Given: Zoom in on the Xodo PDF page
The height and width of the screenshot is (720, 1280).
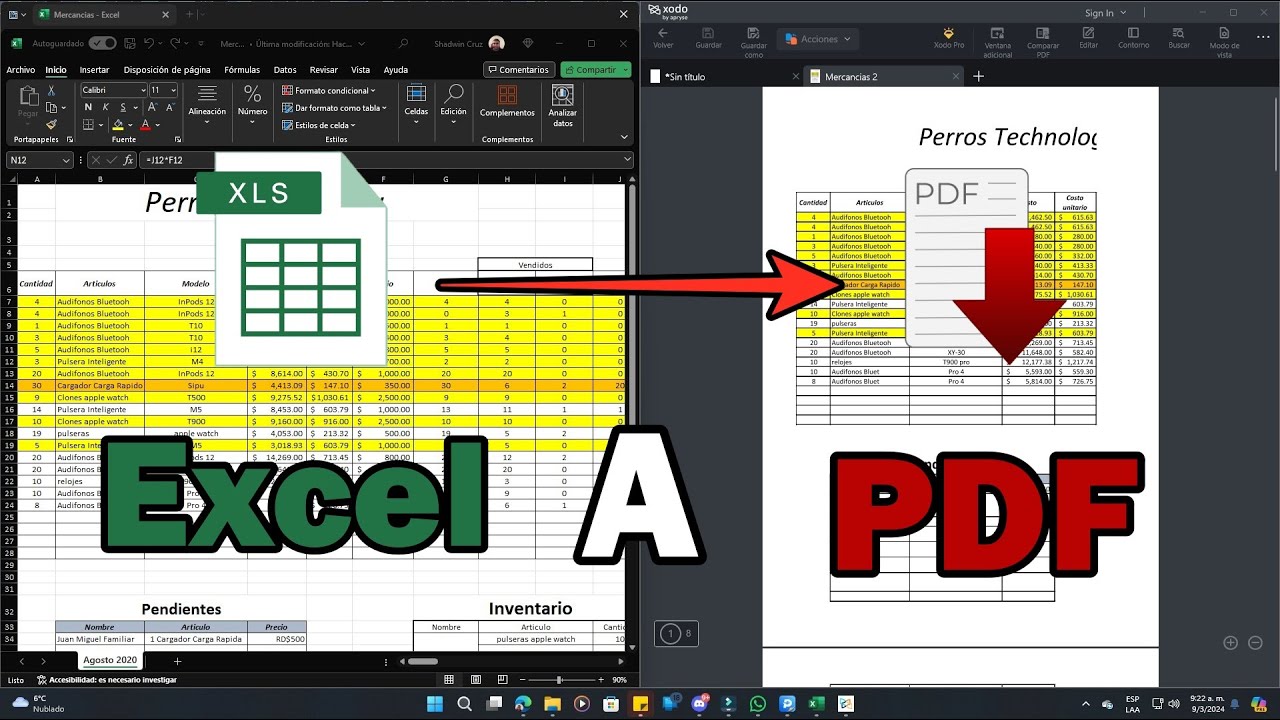Looking at the screenshot, I should 1230,643.
